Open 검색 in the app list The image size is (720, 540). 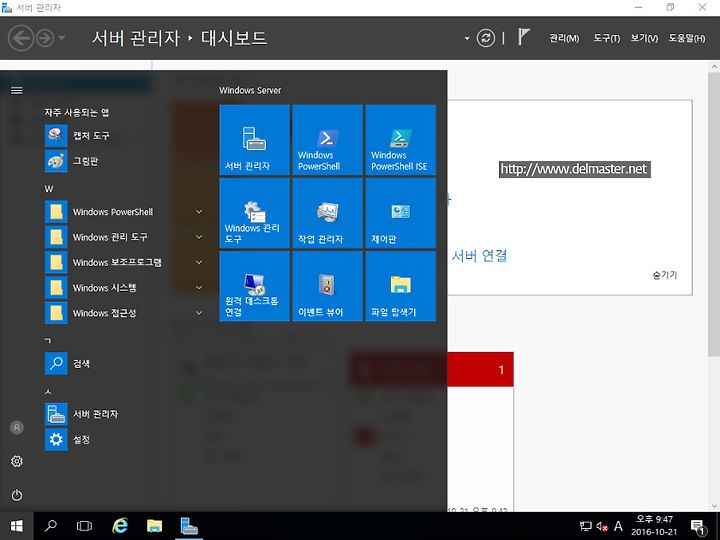124,364
